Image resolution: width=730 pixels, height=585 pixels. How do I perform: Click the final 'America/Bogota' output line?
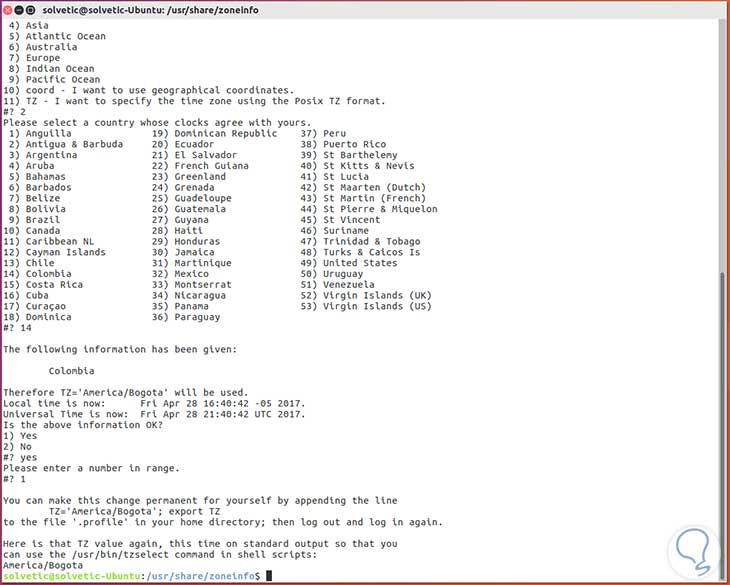coord(43,565)
